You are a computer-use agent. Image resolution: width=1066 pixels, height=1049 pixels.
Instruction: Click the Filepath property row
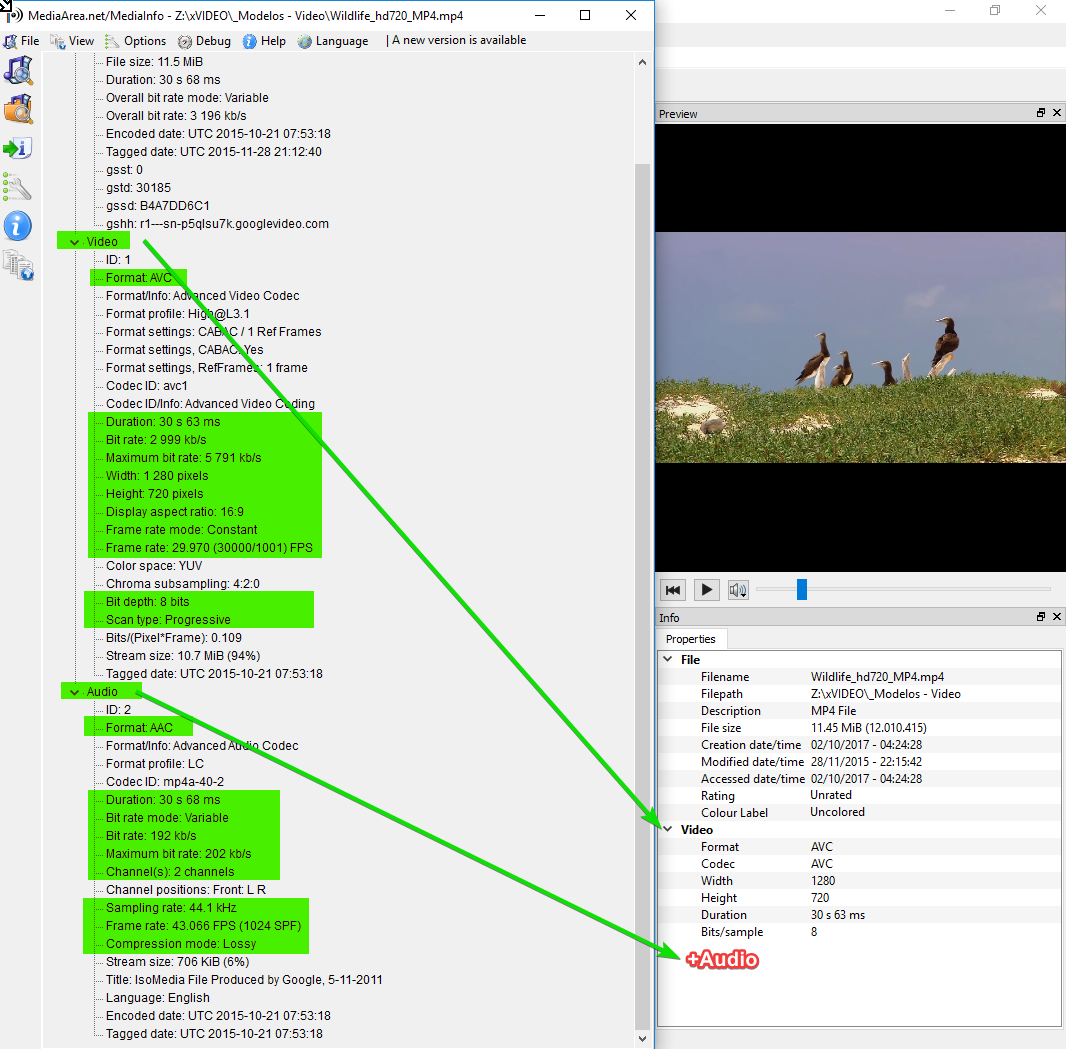pos(859,694)
